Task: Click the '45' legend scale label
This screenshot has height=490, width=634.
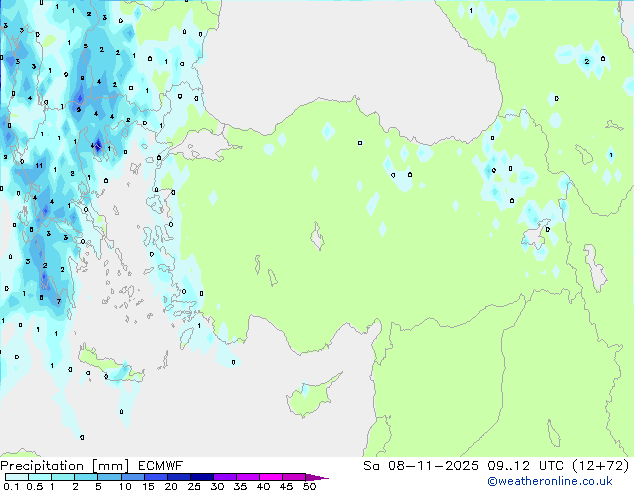Action: pyautogui.click(x=286, y=486)
